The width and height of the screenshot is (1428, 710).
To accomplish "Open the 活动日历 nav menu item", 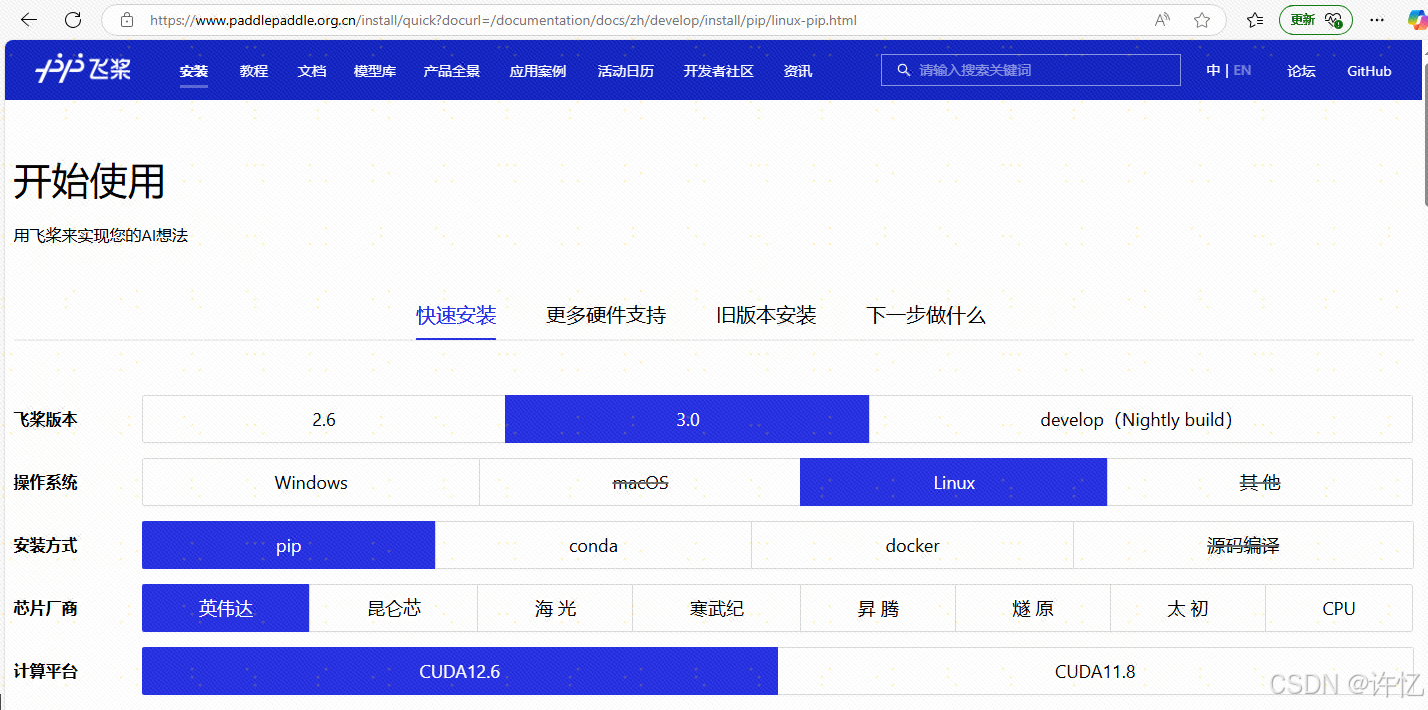I will (626, 71).
